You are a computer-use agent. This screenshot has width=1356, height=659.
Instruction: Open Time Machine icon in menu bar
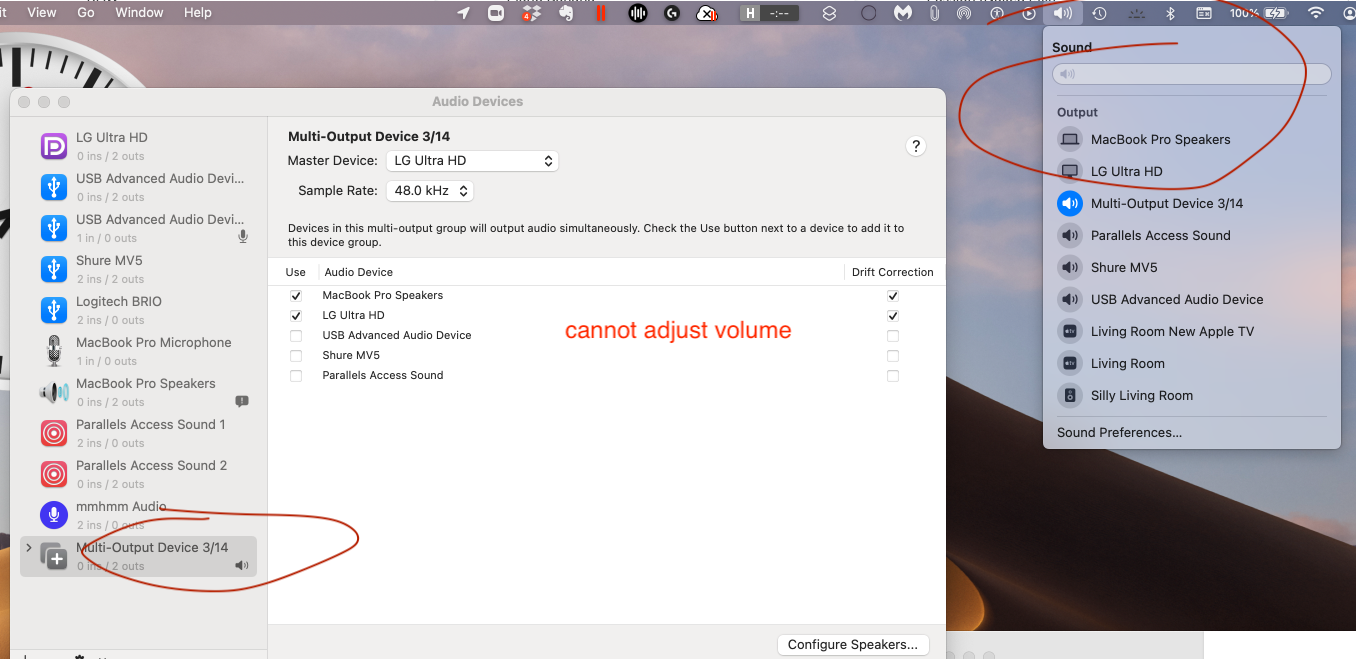tap(1099, 13)
